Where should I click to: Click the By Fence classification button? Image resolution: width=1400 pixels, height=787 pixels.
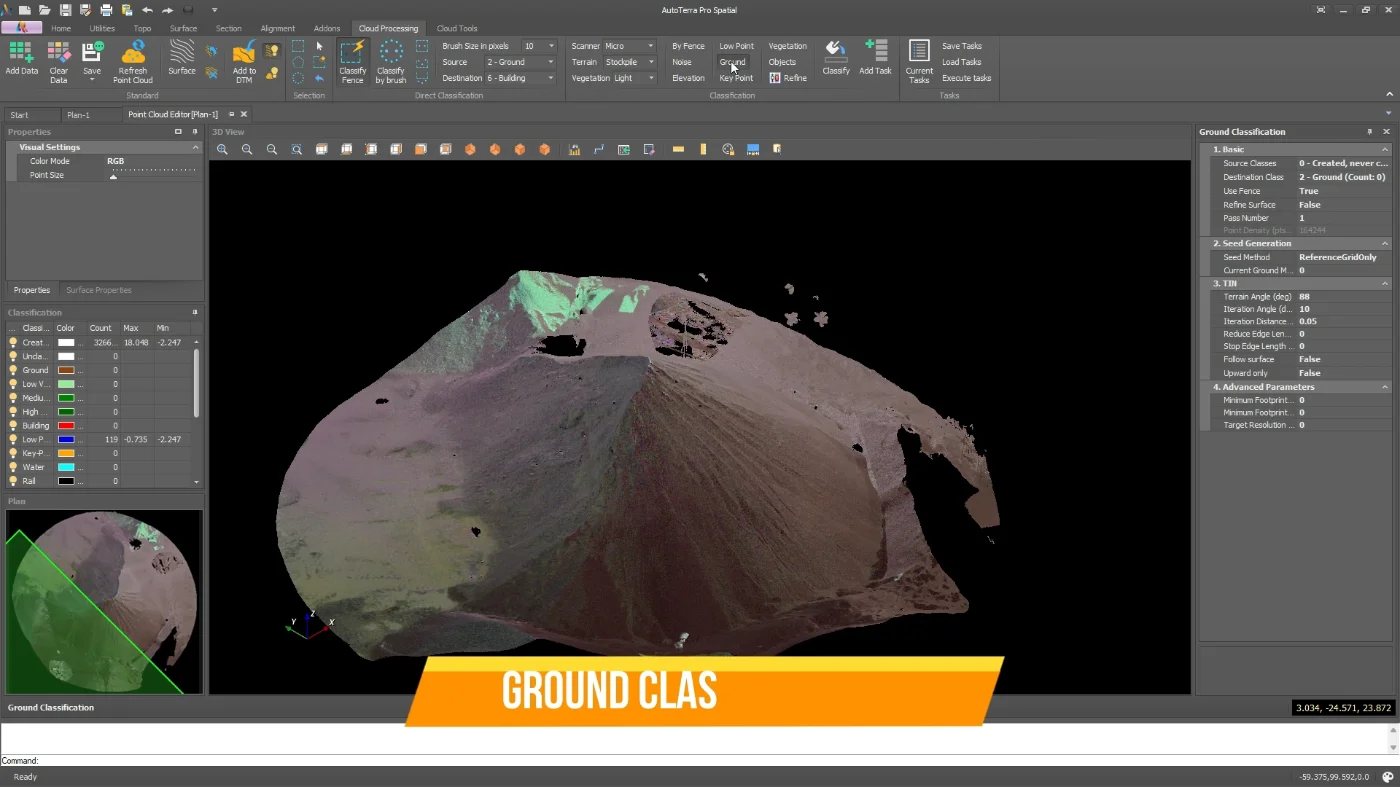688,46
